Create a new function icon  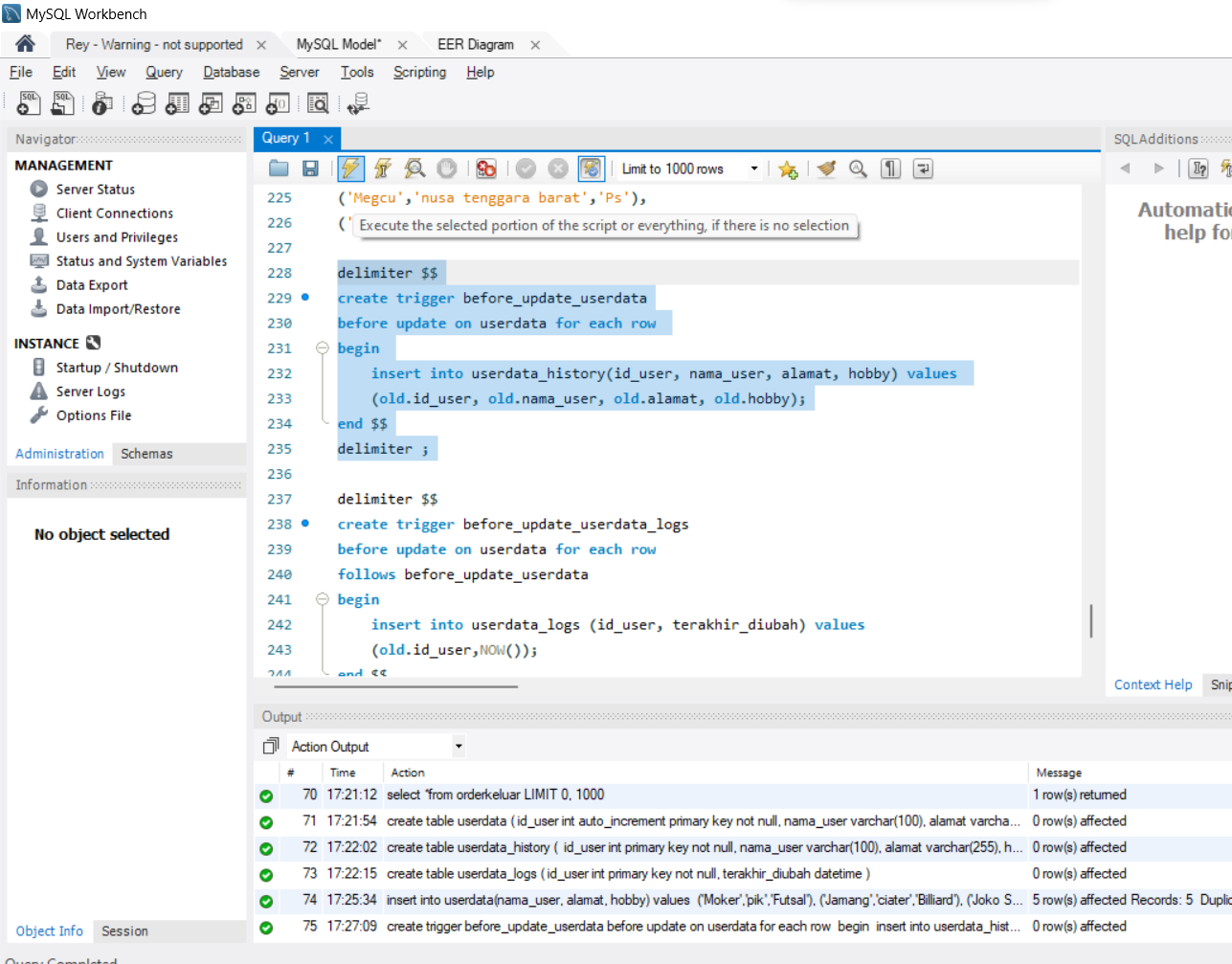point(278,103)
